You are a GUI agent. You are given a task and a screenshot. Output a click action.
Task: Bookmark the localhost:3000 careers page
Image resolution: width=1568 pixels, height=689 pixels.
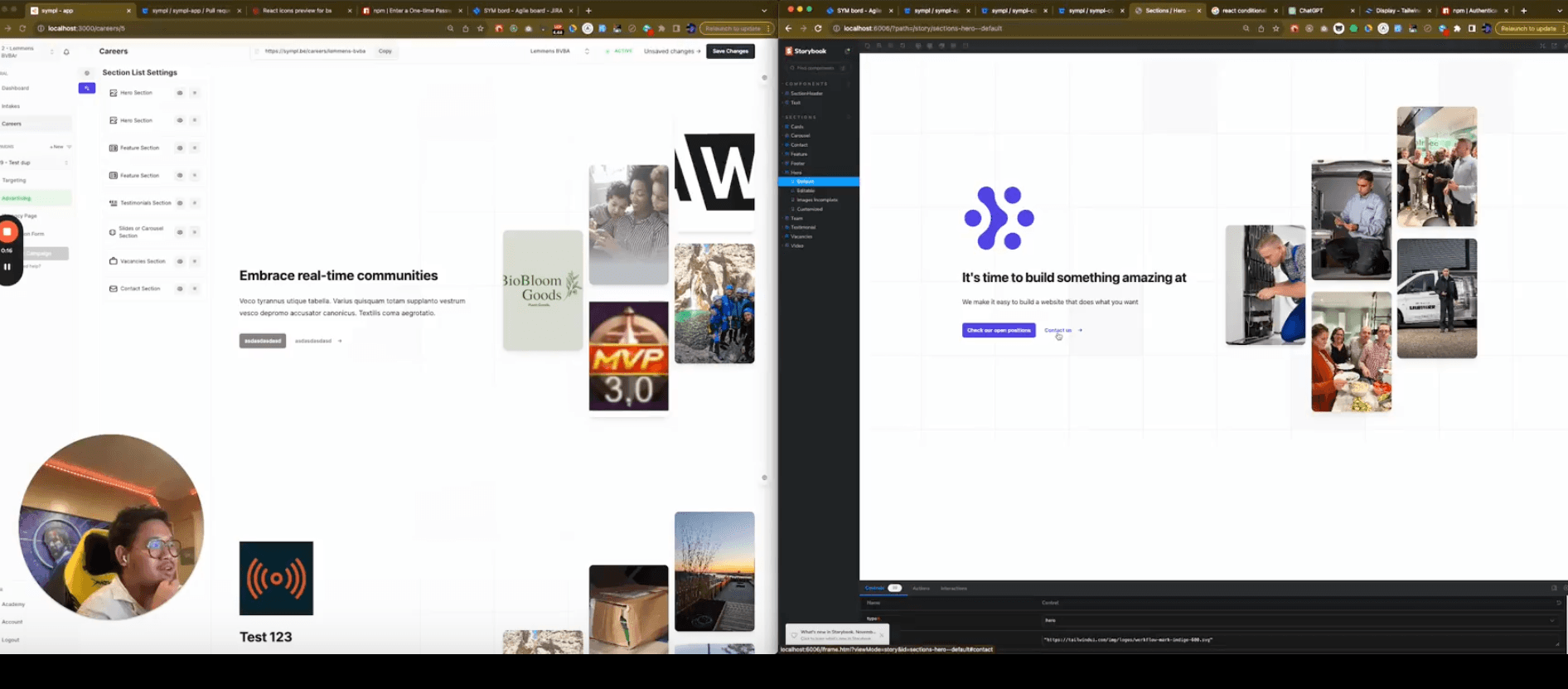[480, 28]
